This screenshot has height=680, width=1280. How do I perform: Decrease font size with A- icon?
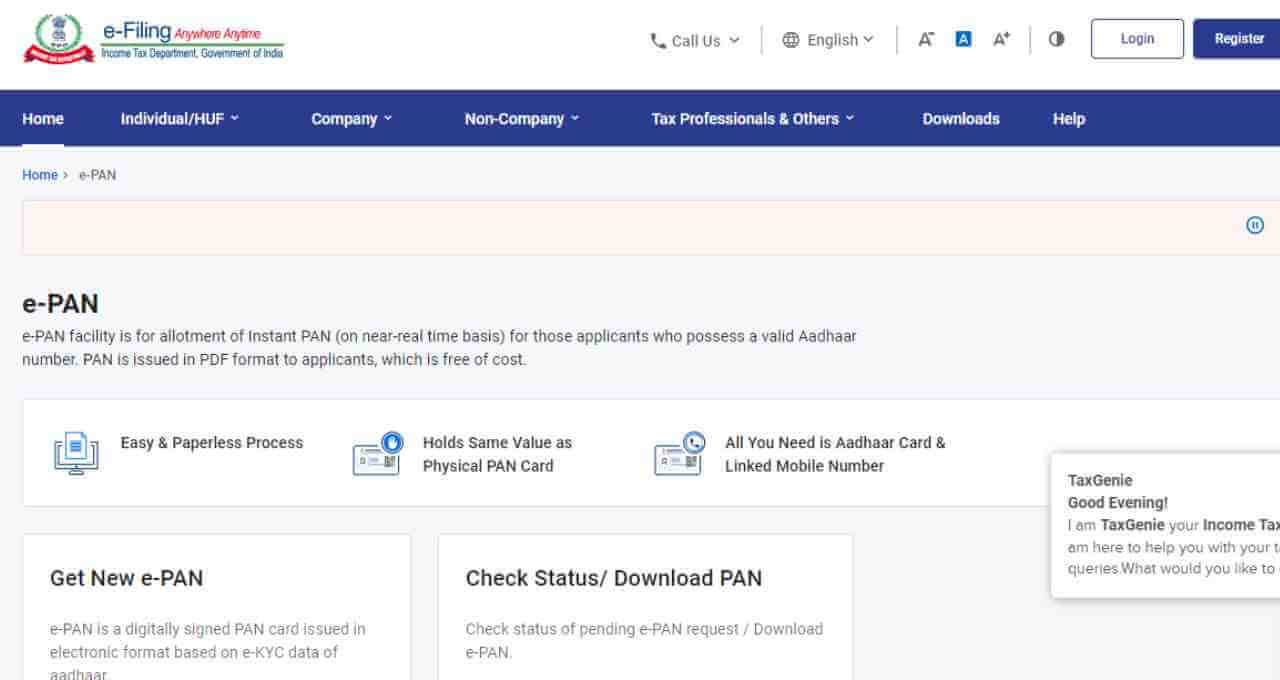click(926, 39)
